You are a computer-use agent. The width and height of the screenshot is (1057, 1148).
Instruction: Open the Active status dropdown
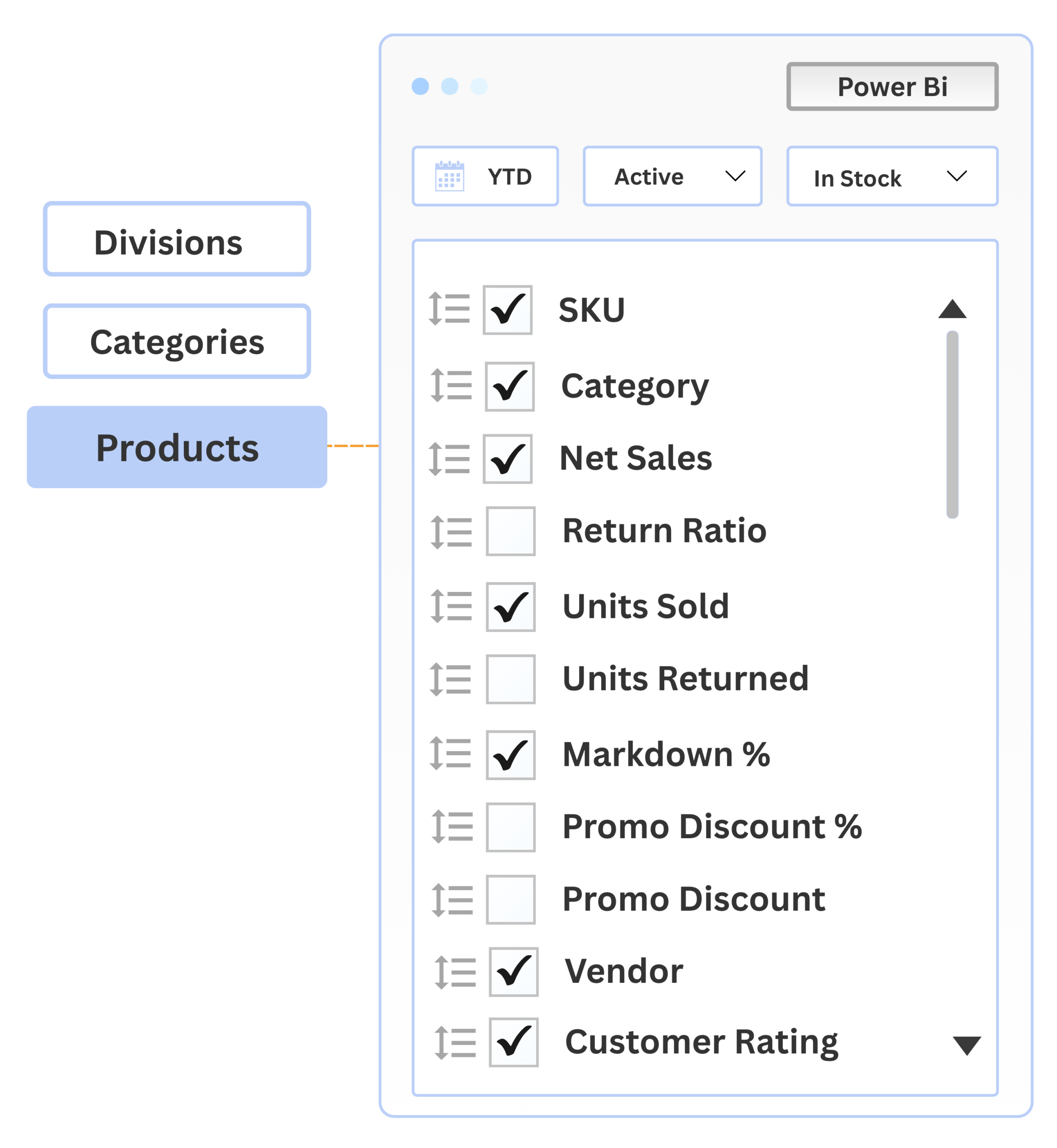pyautogui.click(x=673, y=176)
